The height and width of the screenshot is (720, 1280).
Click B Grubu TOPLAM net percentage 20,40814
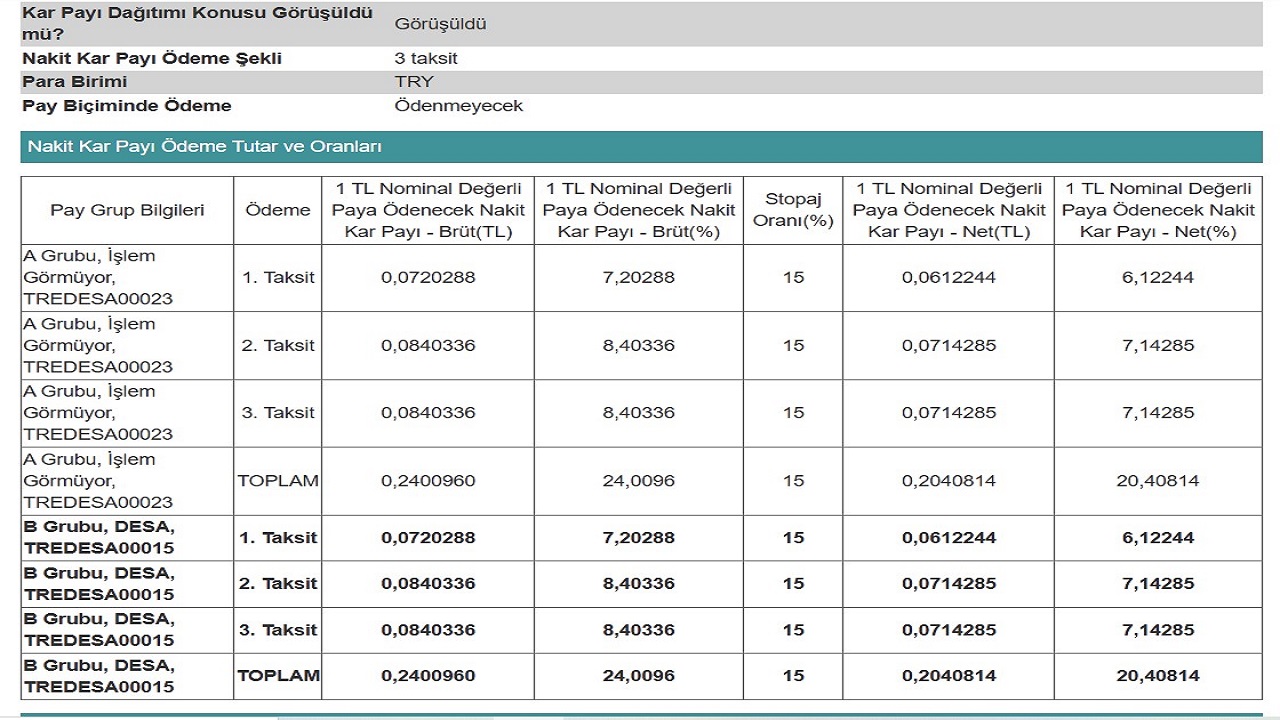click(1158, 676)
